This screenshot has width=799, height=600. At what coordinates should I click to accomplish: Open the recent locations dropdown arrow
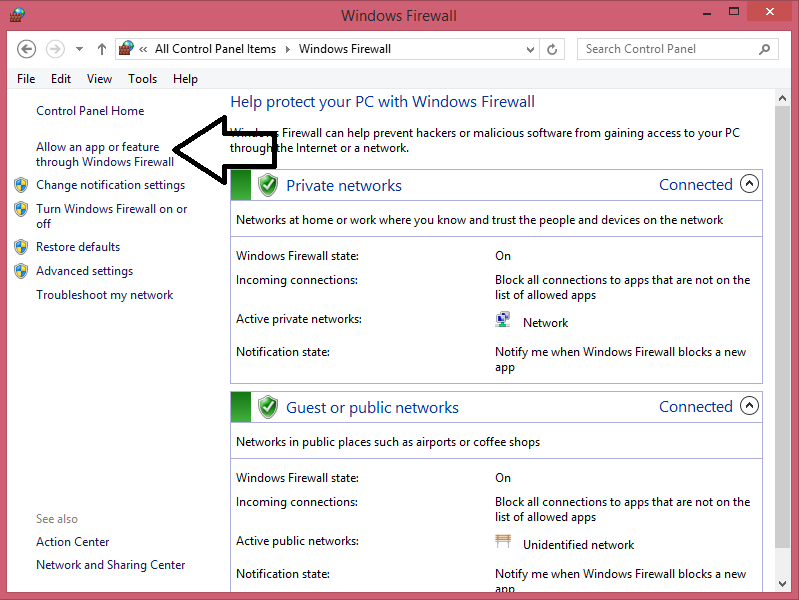(x=79, y=49)
